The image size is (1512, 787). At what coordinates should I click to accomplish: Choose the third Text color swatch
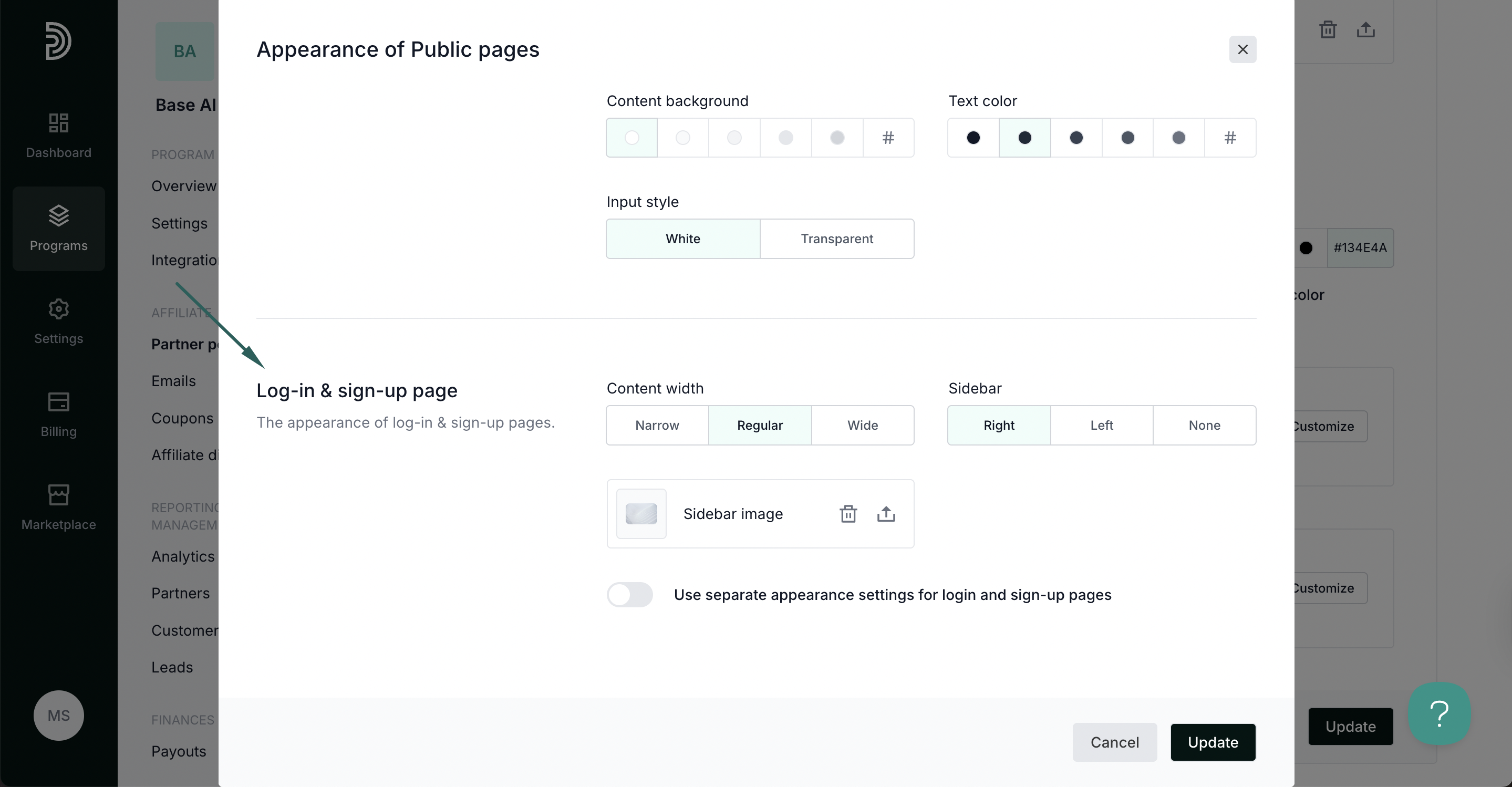[x=1076, y=138]
